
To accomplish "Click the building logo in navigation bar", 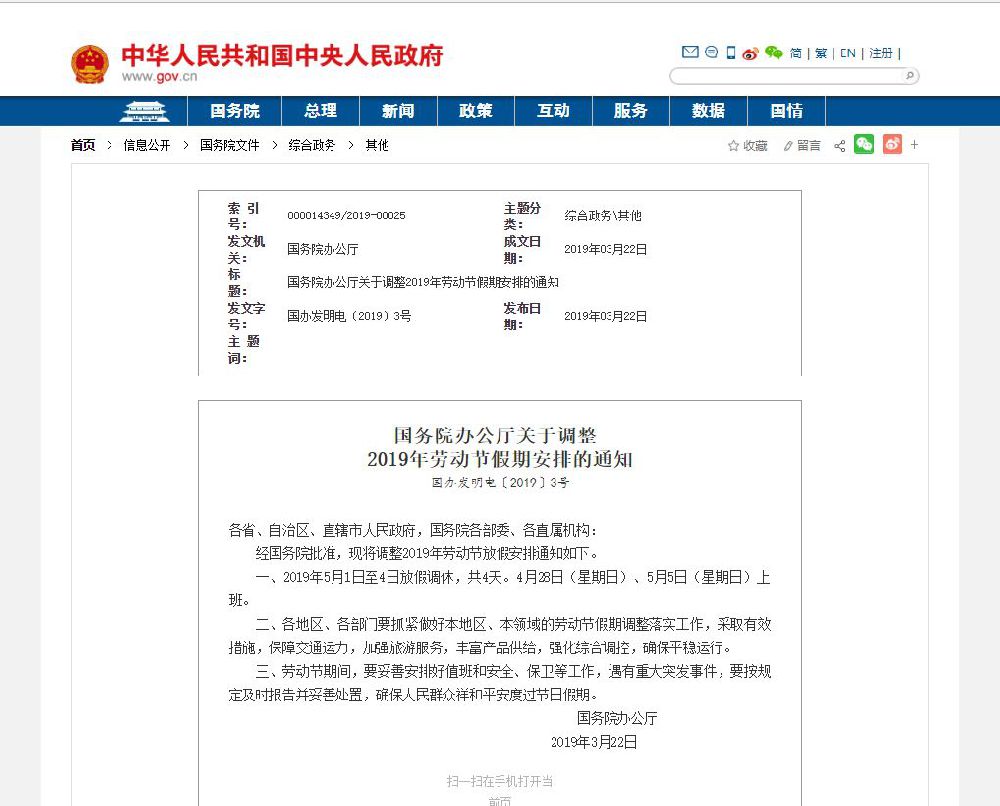I will click(x=145, y=112).
